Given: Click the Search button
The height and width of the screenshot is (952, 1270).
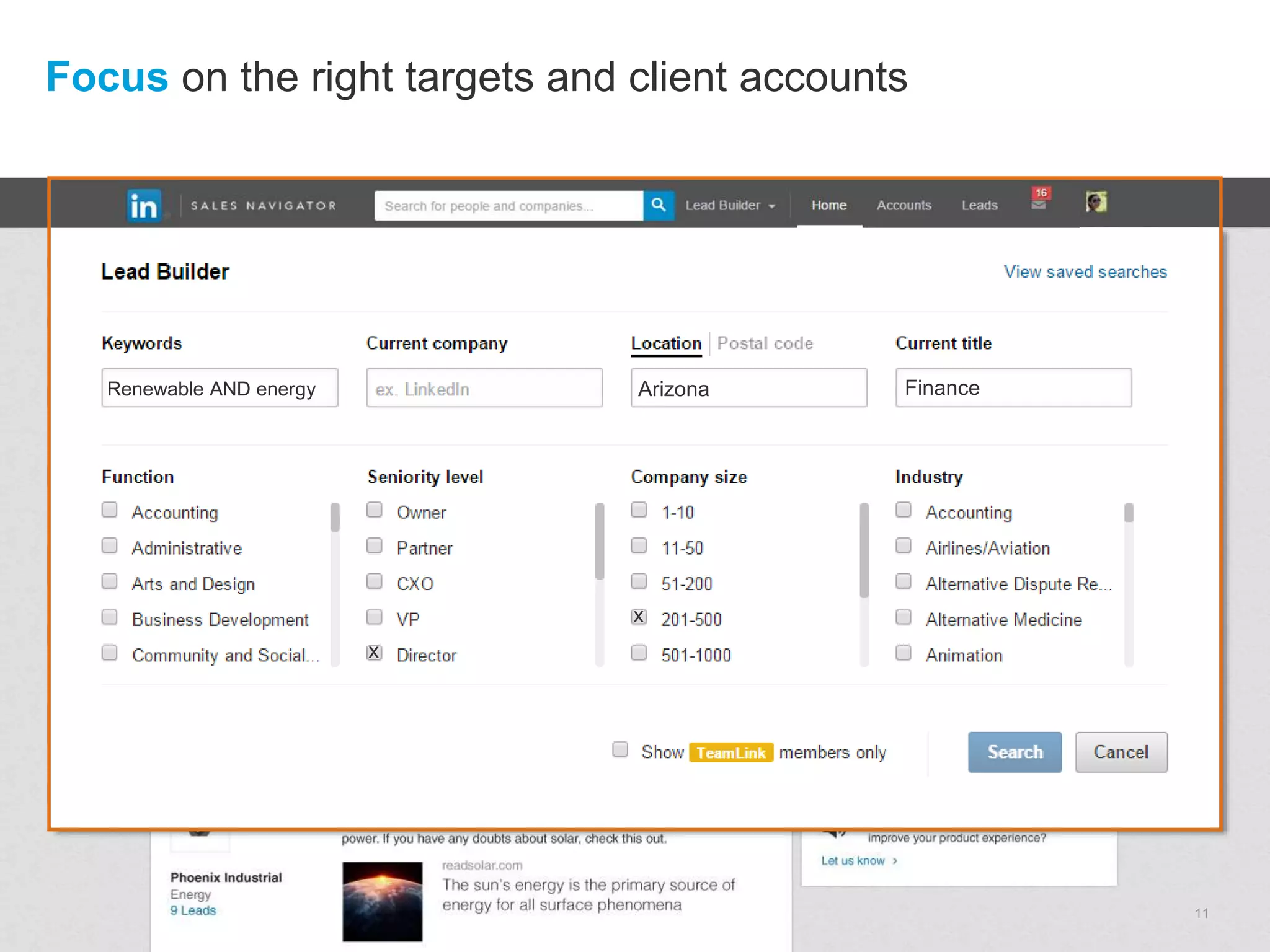Looking at the screenshot, I should [x=1015, y=752].
